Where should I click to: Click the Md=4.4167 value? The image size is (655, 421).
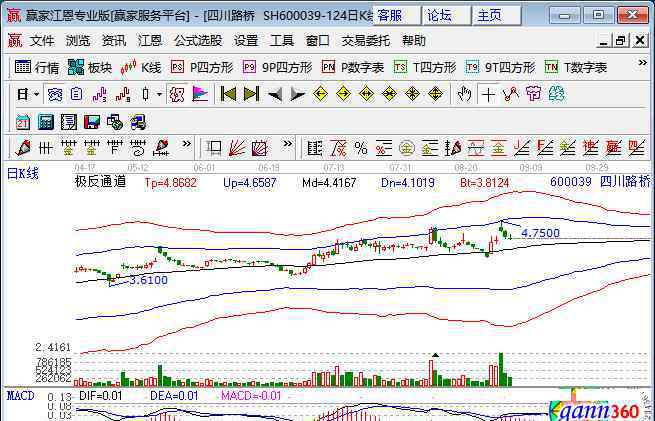(329, 183)
